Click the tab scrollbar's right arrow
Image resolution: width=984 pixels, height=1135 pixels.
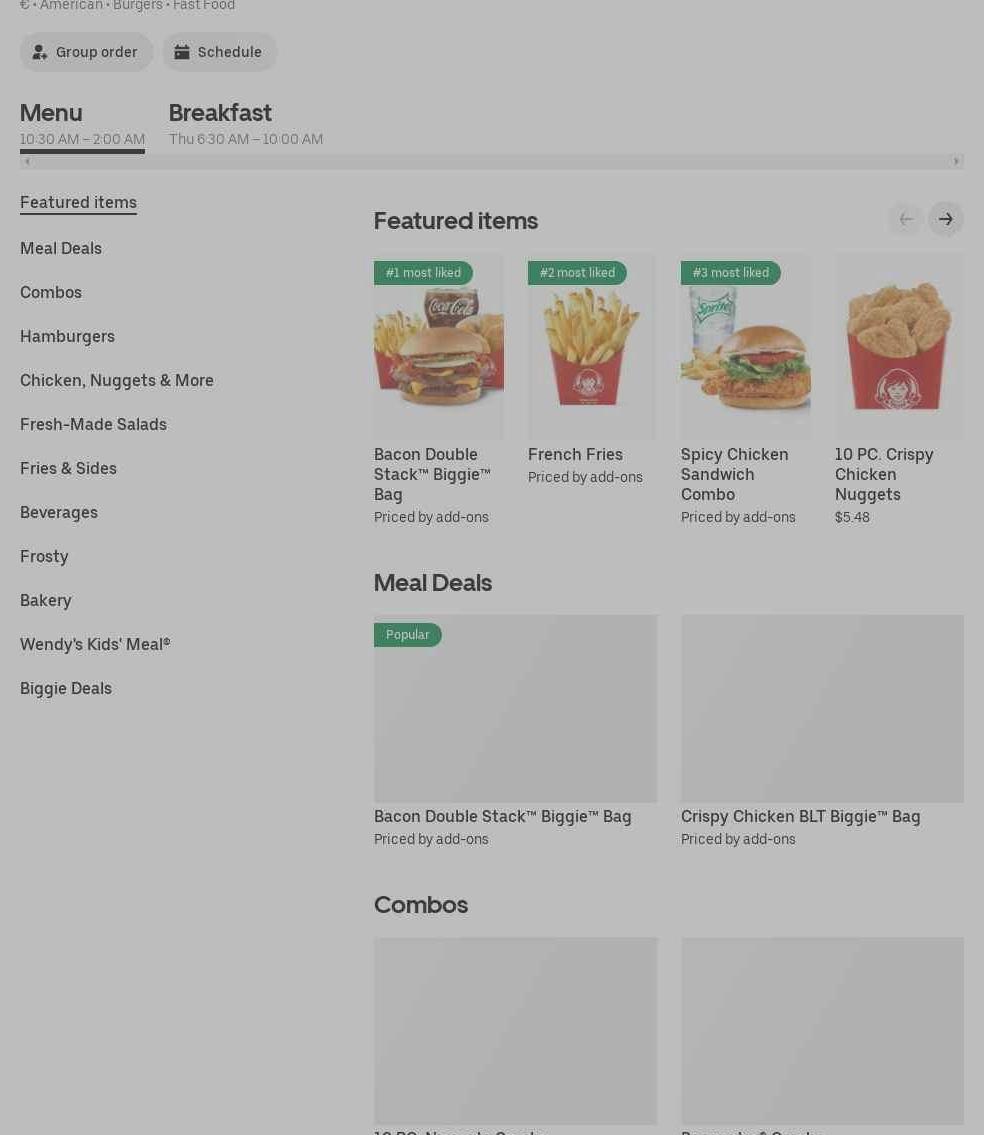point(956,161)
